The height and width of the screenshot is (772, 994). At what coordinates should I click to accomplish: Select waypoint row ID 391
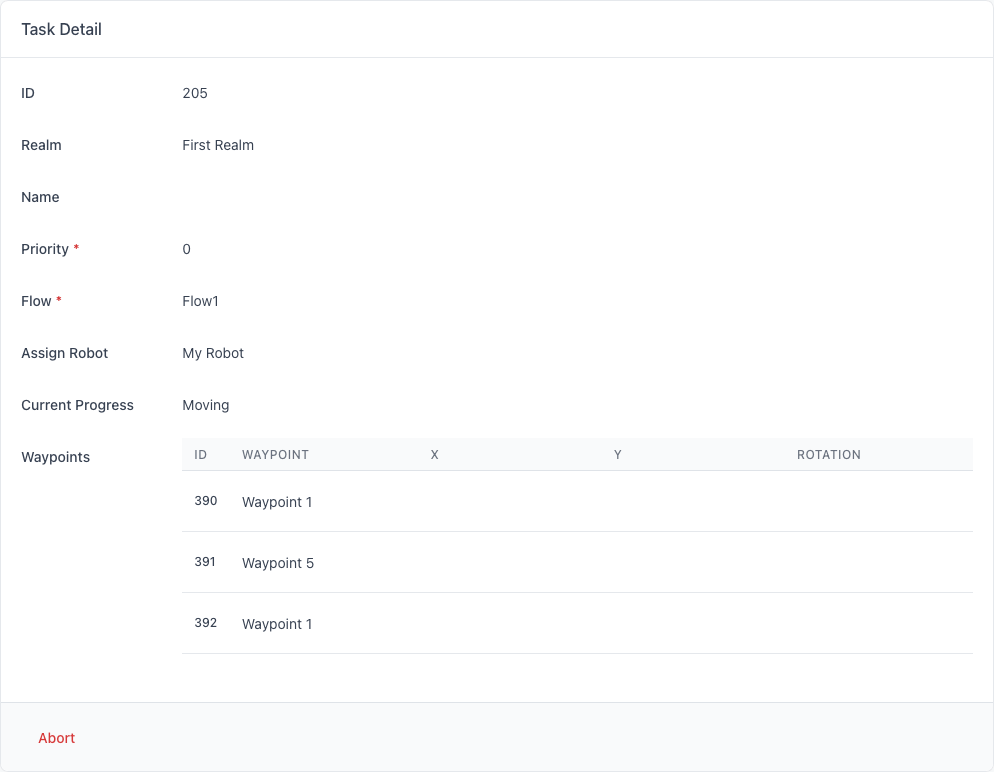205,562
